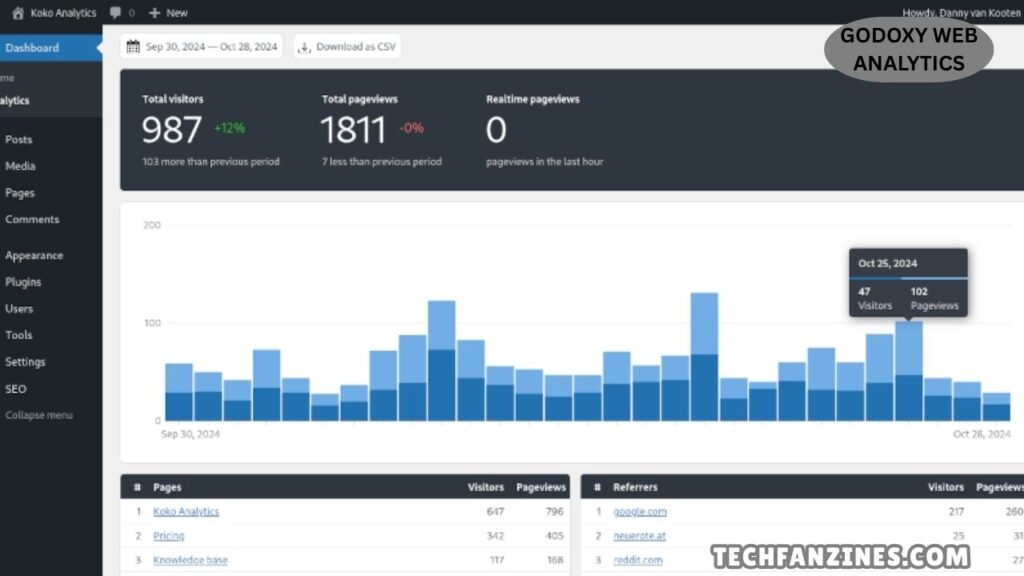Open the comments bubble icon in admin bar

(x=116, y=13)
